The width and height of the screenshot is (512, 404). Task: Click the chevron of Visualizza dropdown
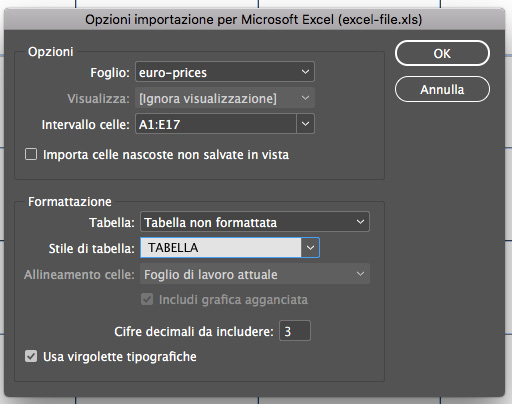coord(305,98)
